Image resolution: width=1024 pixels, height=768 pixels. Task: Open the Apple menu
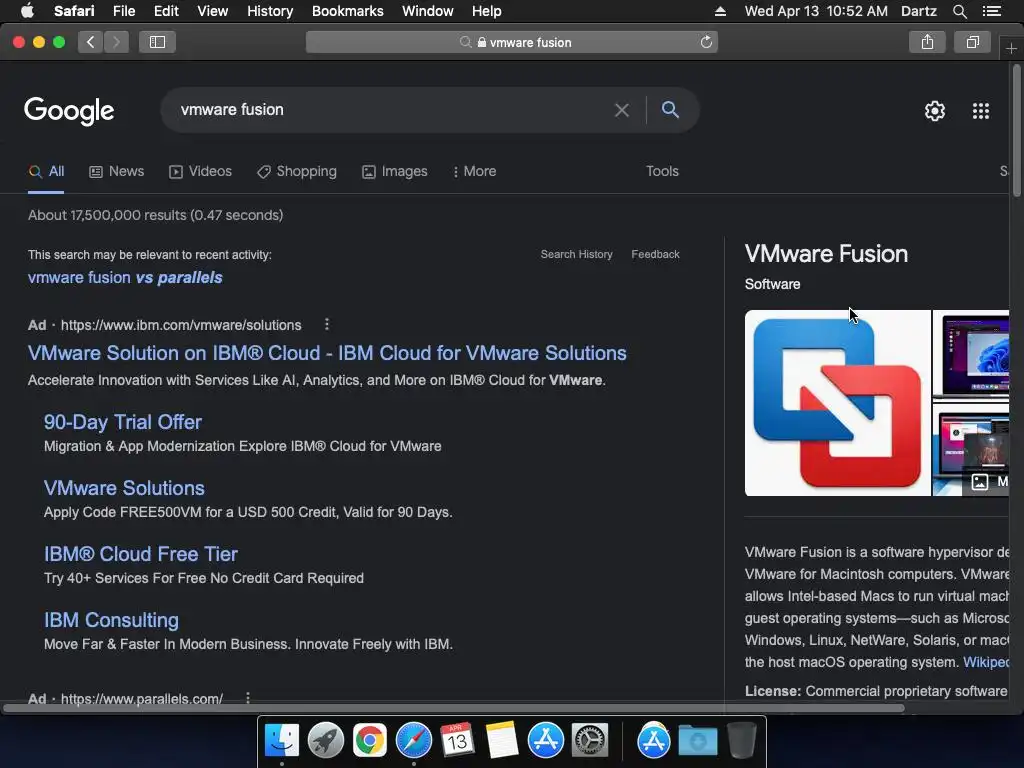tap(27, 11)
